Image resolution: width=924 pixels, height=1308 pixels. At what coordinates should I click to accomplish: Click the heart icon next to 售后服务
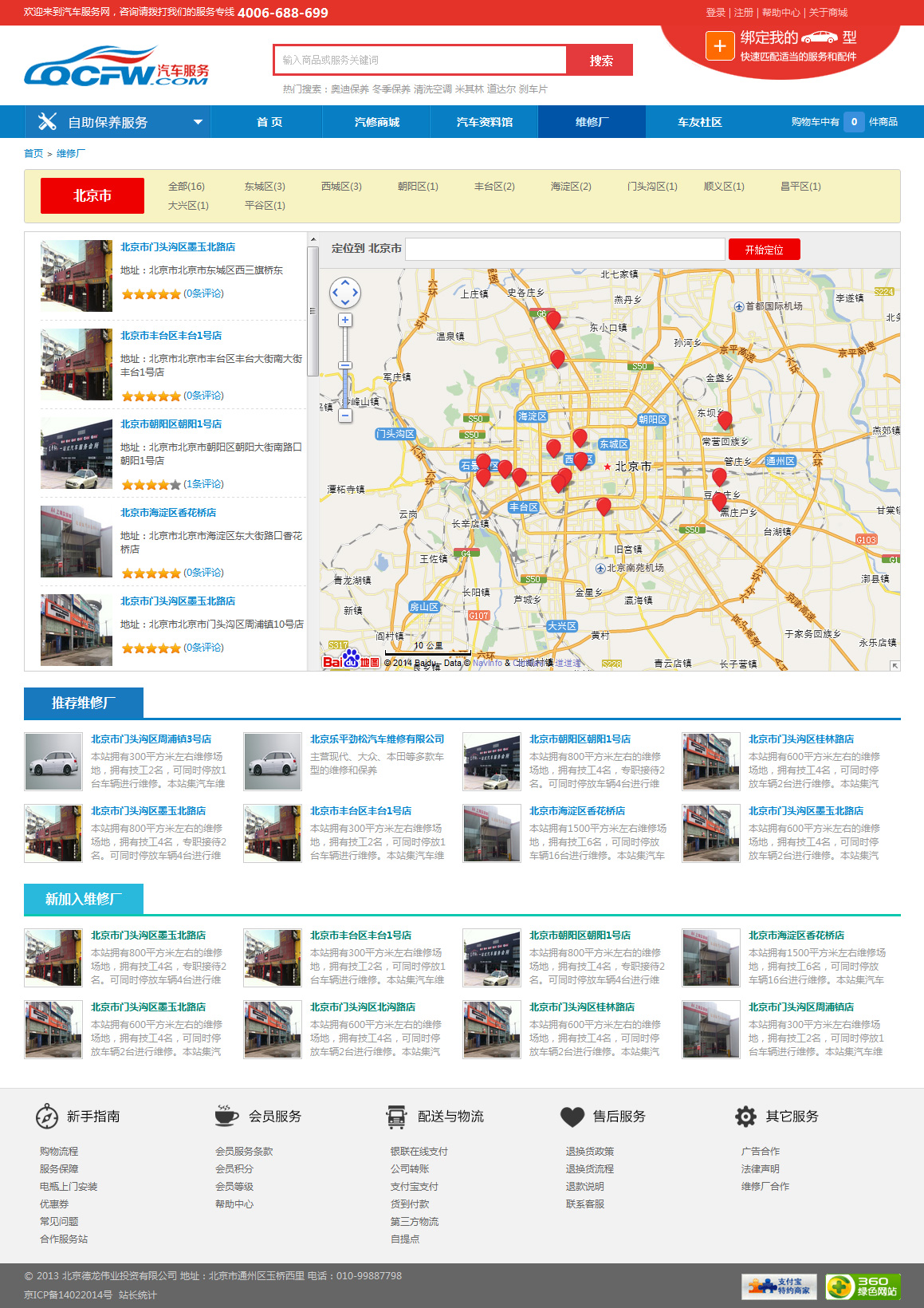572,1117
